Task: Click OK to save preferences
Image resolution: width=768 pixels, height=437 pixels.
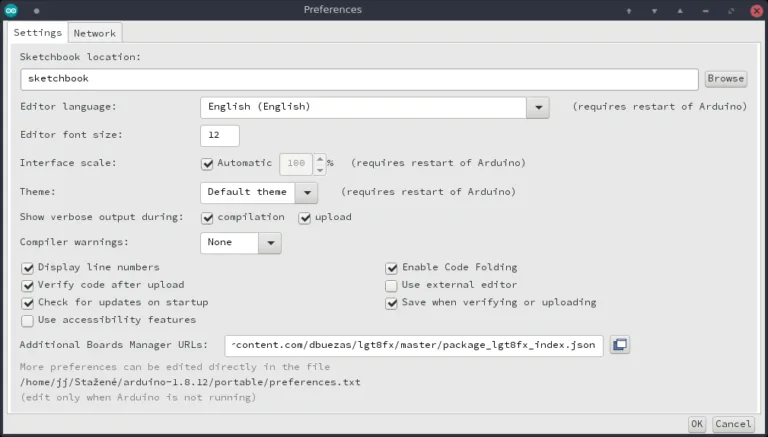Action: 697,424
